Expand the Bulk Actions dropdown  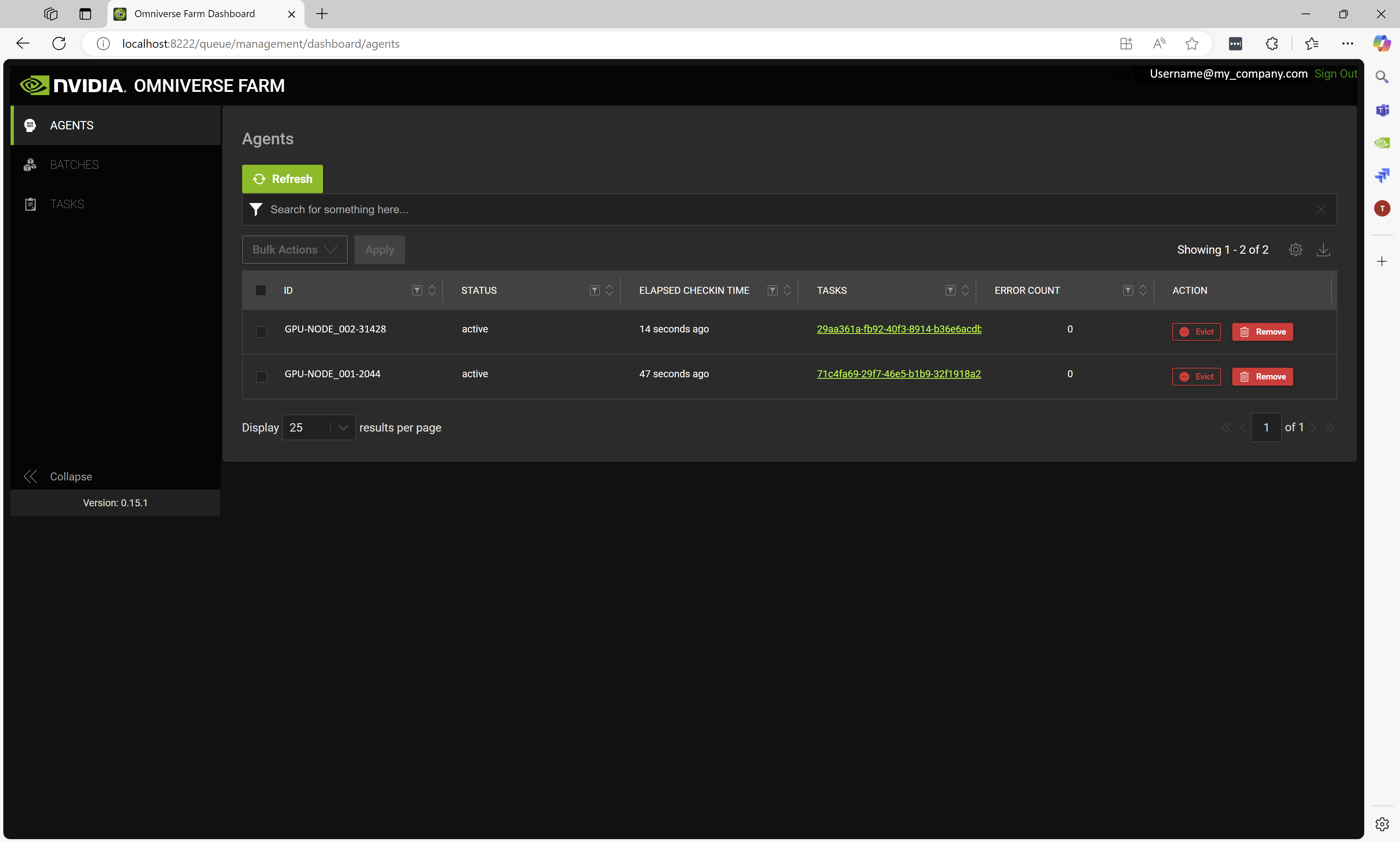point(294,249)
